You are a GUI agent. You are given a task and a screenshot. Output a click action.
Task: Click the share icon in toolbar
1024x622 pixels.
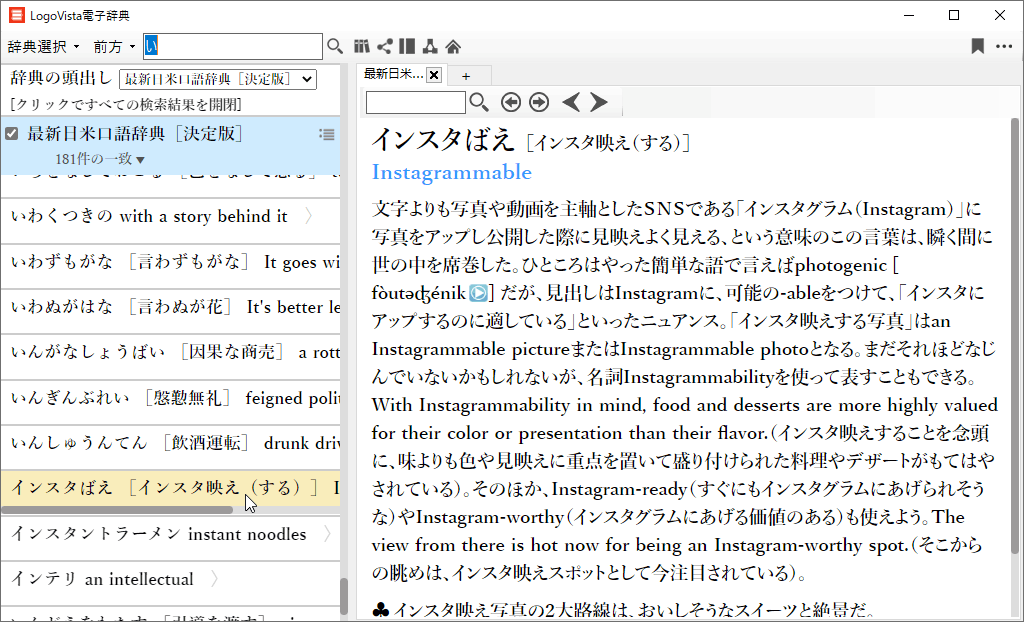click(x=384, y=46)
